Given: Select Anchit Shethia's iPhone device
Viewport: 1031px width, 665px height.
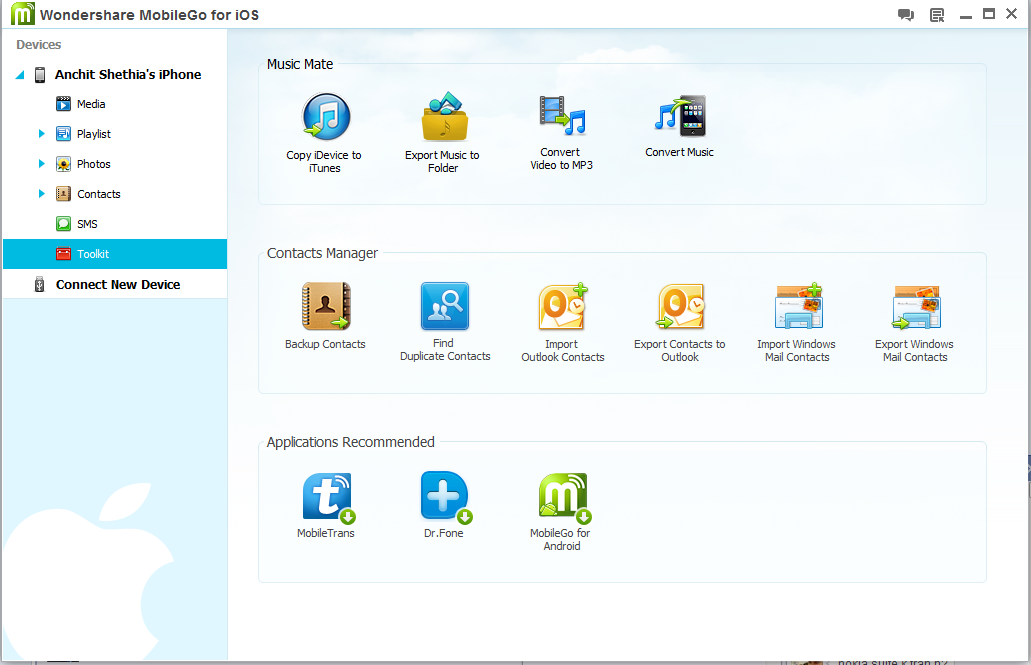Looking at the screenshot, I should (128, 75).
